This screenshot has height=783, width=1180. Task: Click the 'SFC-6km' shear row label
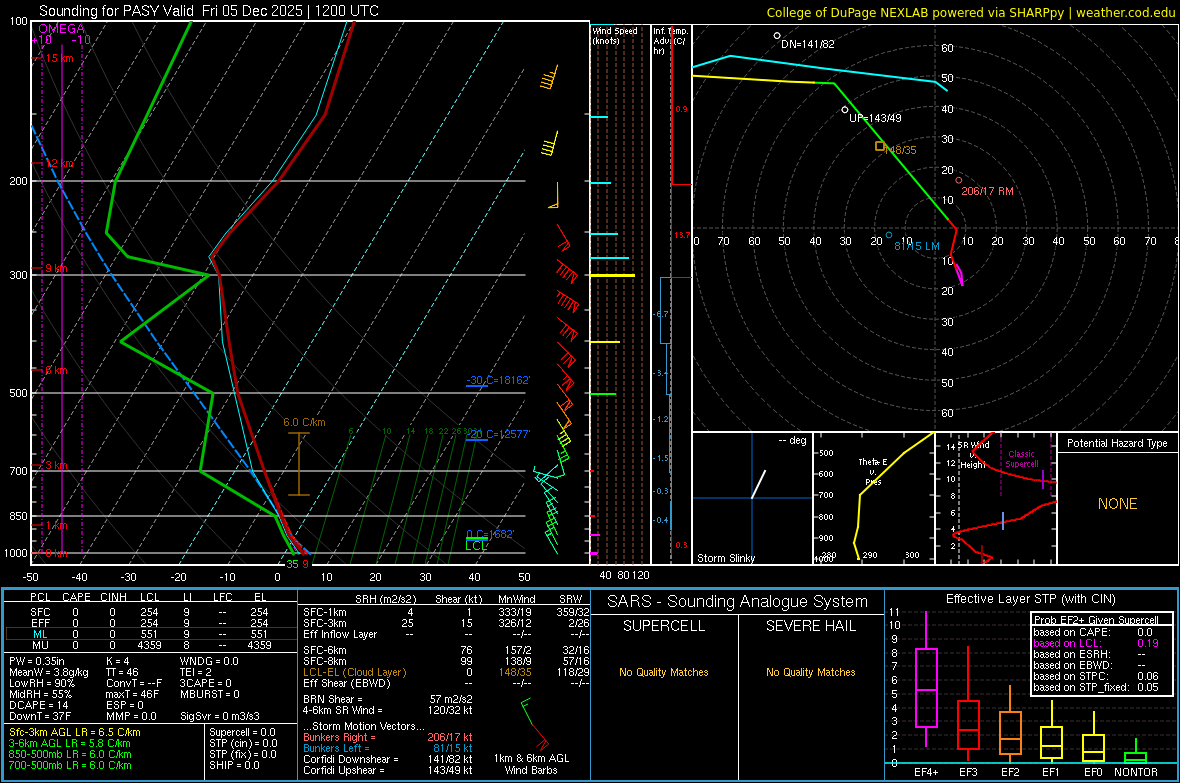[x=325, y=650]
